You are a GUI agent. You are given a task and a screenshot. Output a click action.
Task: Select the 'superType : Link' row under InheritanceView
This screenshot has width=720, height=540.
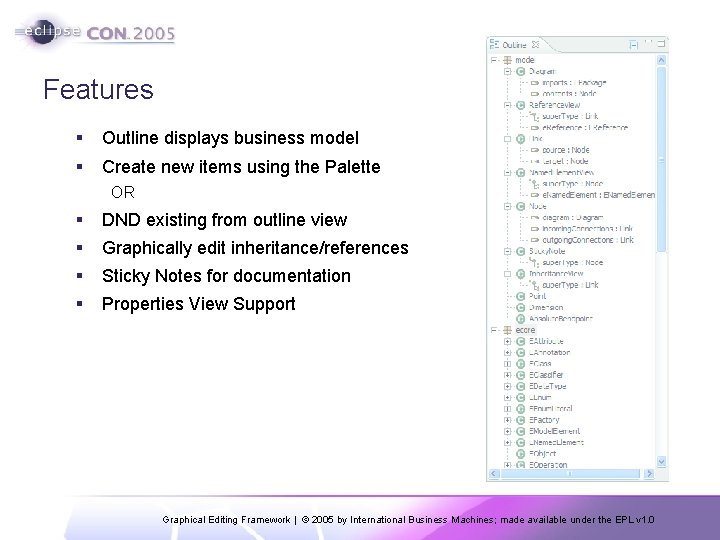(564, 285)
